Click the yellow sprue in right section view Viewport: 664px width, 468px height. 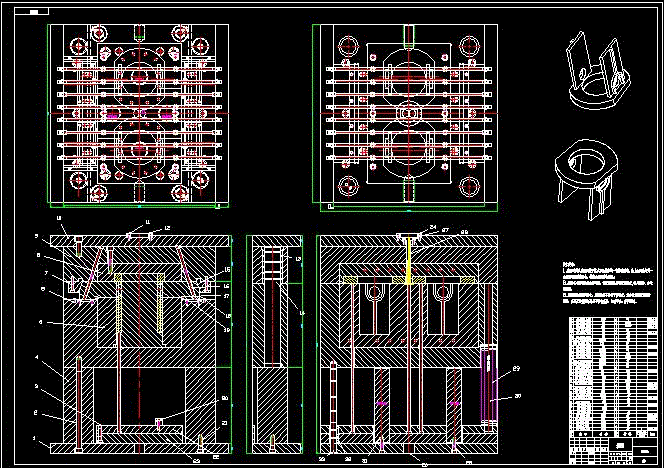409,260
